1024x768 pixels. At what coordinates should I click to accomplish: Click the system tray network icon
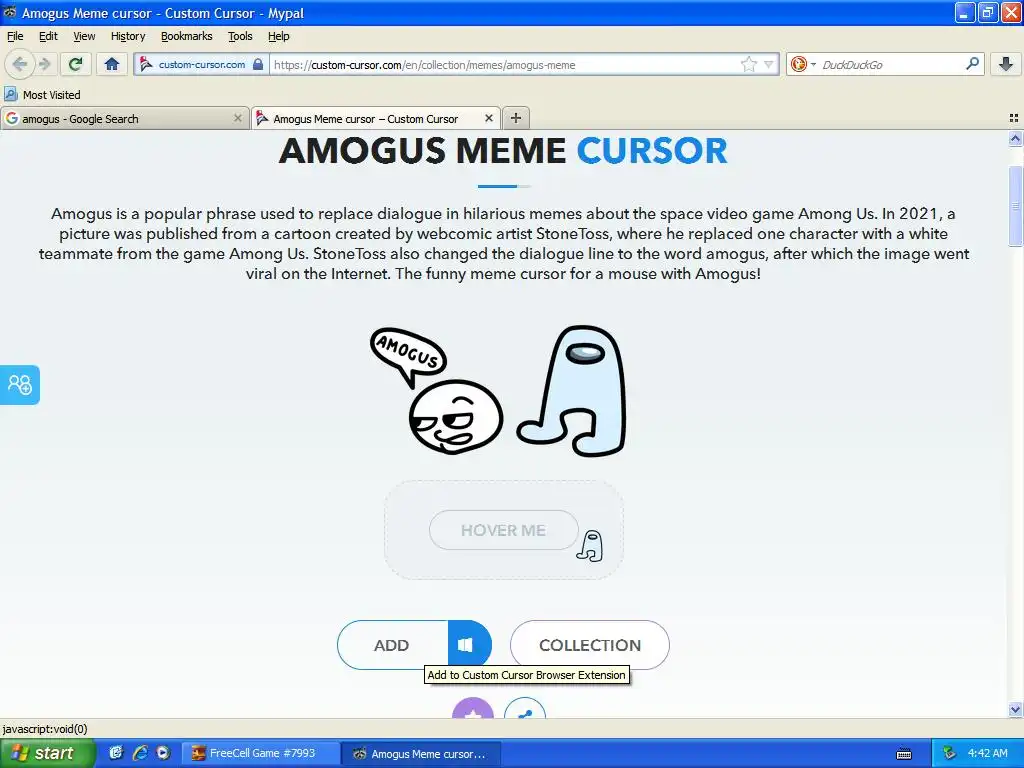pos(950,753)
